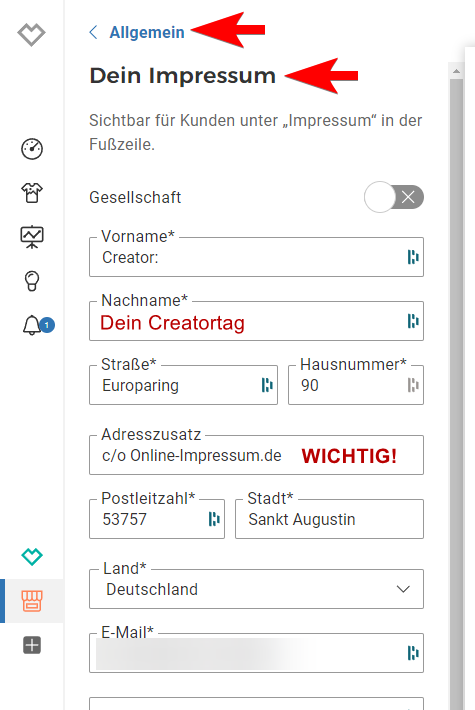The image size is (475, 710).
Task: Click the Hausnummer field showing 90
Action: click(356, 385)
